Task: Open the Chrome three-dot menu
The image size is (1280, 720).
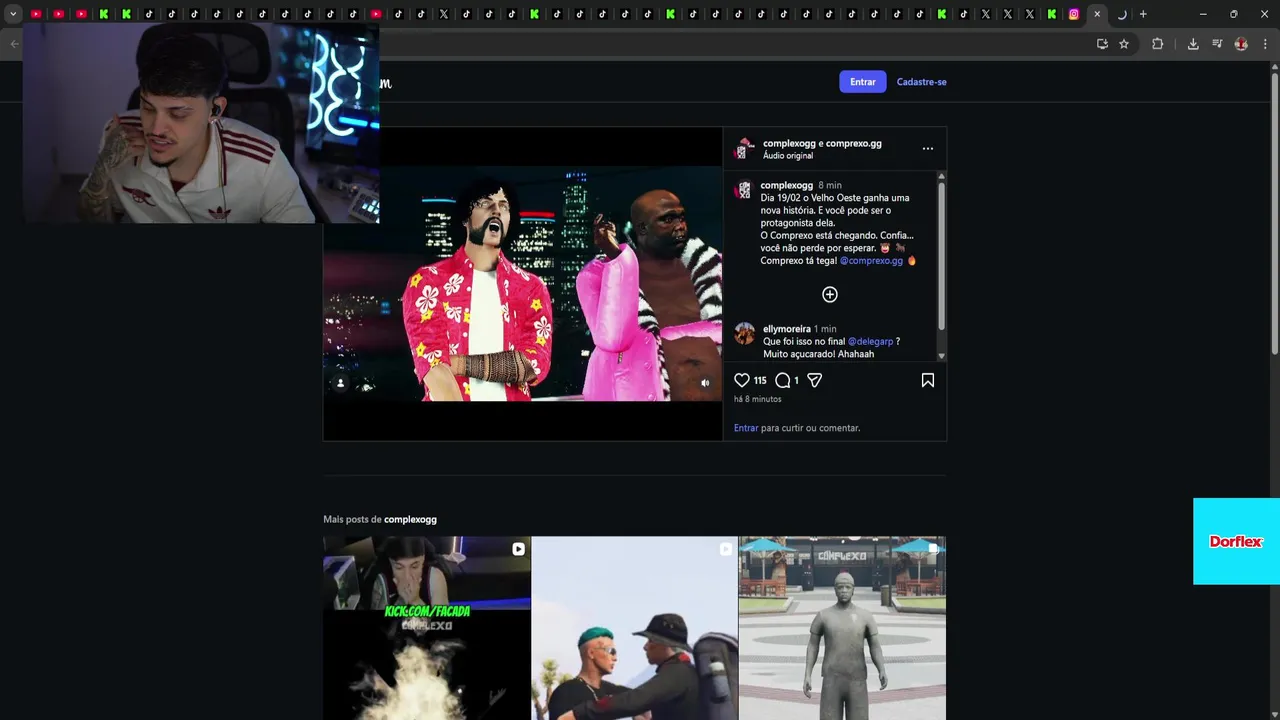Action: tap(1265, 44)
